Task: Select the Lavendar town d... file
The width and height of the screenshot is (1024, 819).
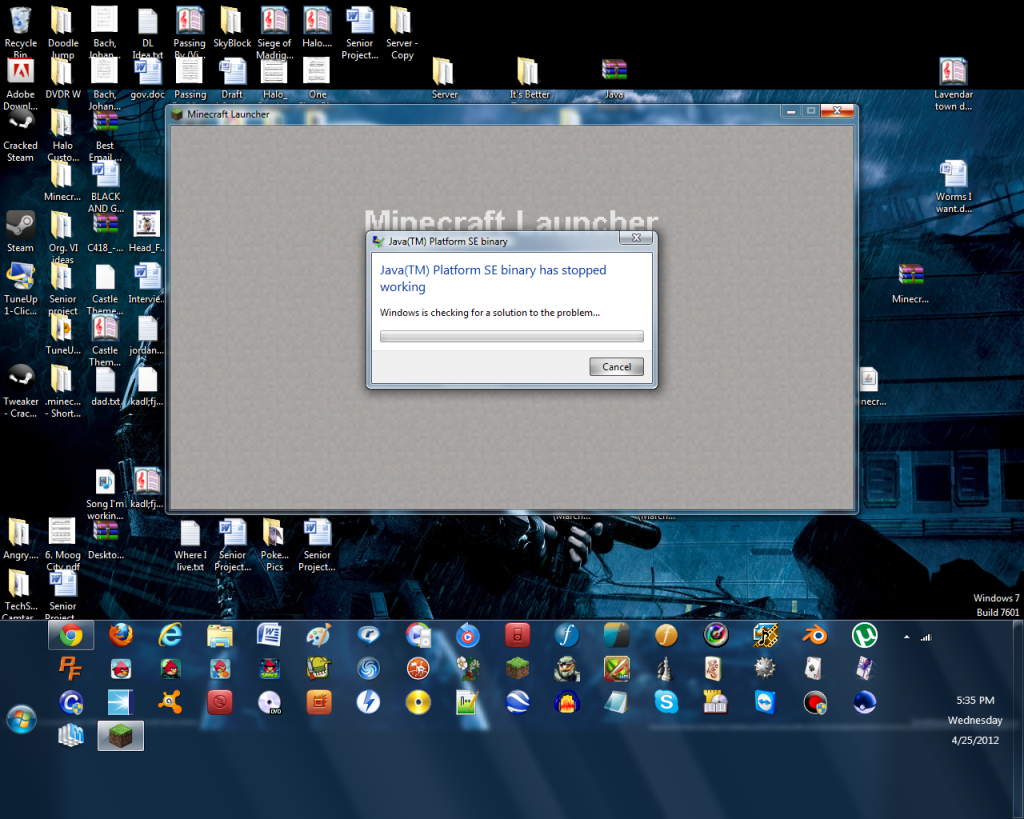Action: [953, 85]
